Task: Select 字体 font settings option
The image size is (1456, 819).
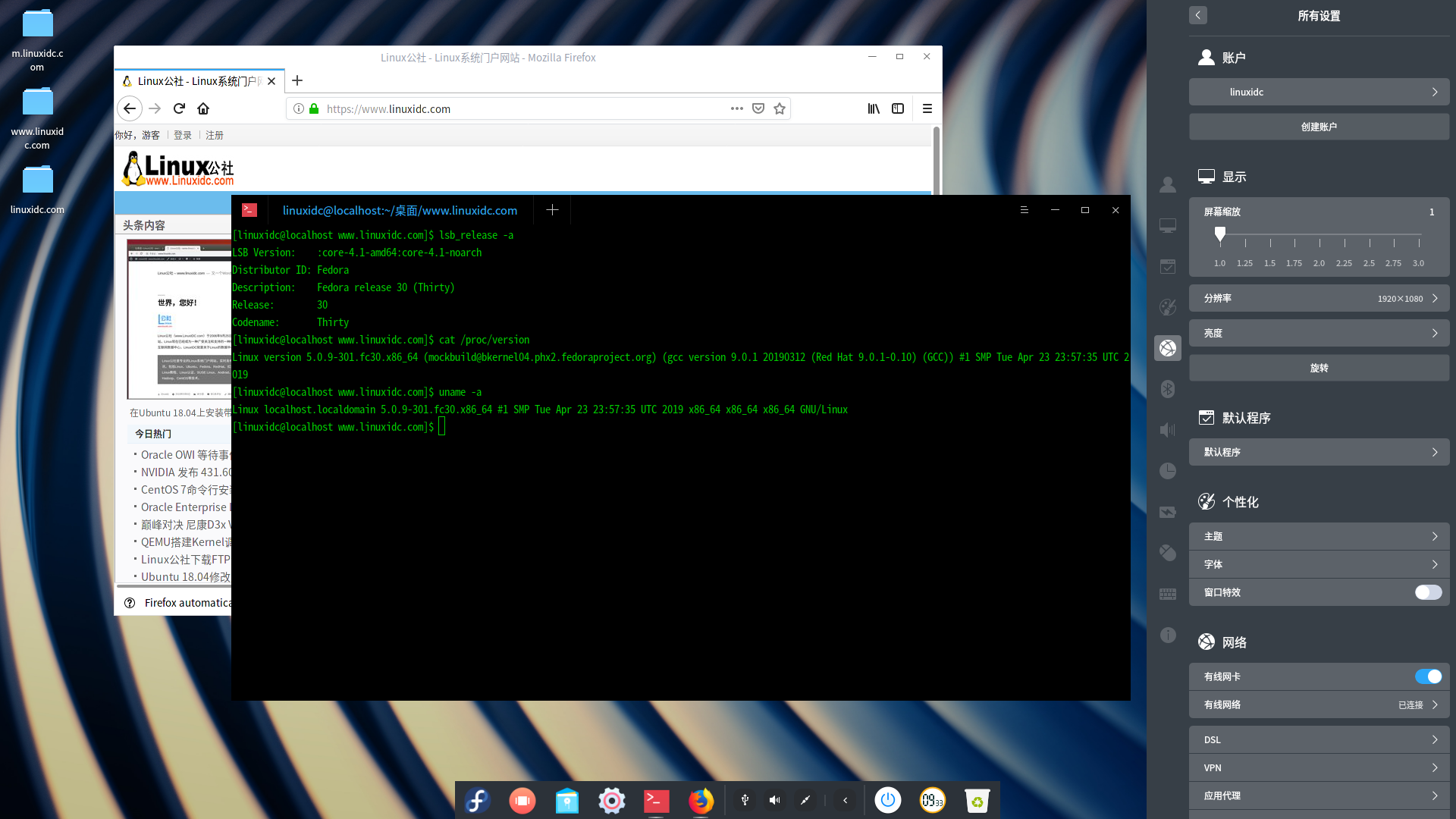Action: pos(1316,564)
